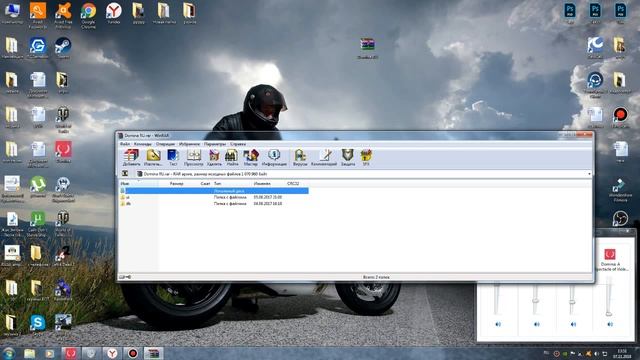Select the folder dated 04.08.2017
Viewport: 640px width, 360px height.
click(214, 203)
